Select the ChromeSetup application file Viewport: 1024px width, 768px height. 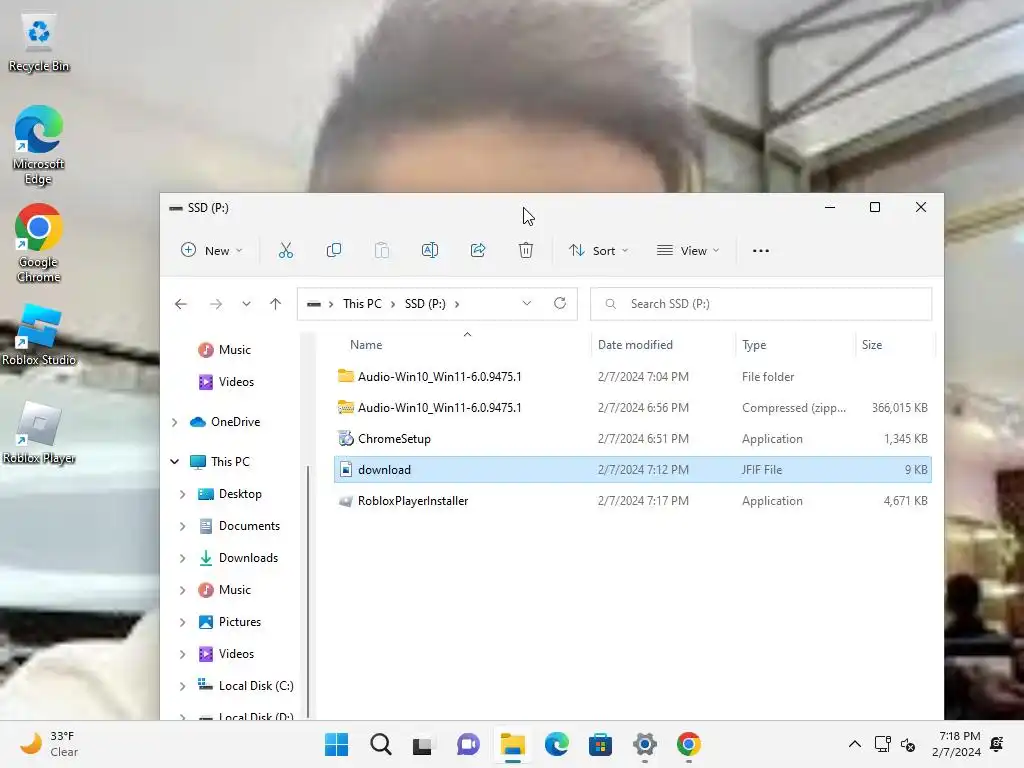coord(632,439)
